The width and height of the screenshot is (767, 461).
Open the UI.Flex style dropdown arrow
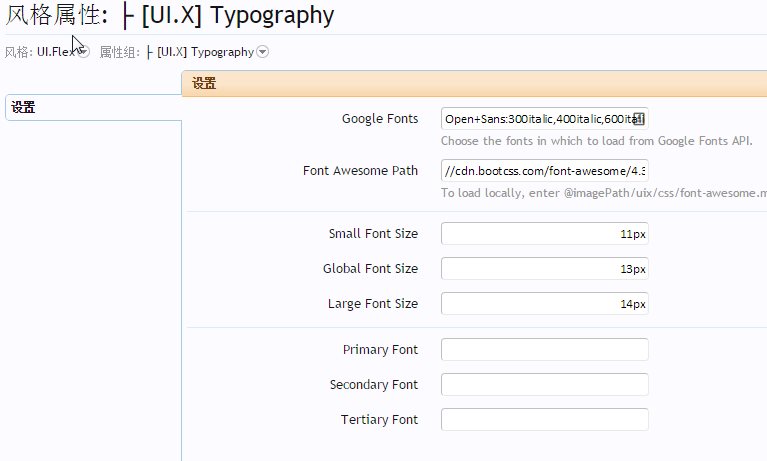click(x=83, y=52)
